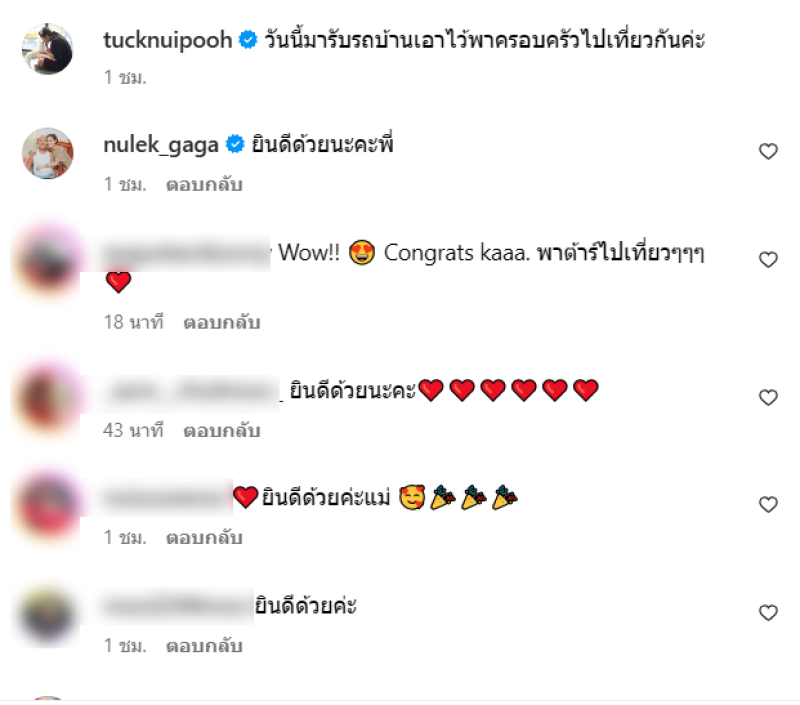Click the '1 ชม.' timestamp under tucknuipooh's caption
The width and height of the screenshot is (800, 705).
[125, 78]
